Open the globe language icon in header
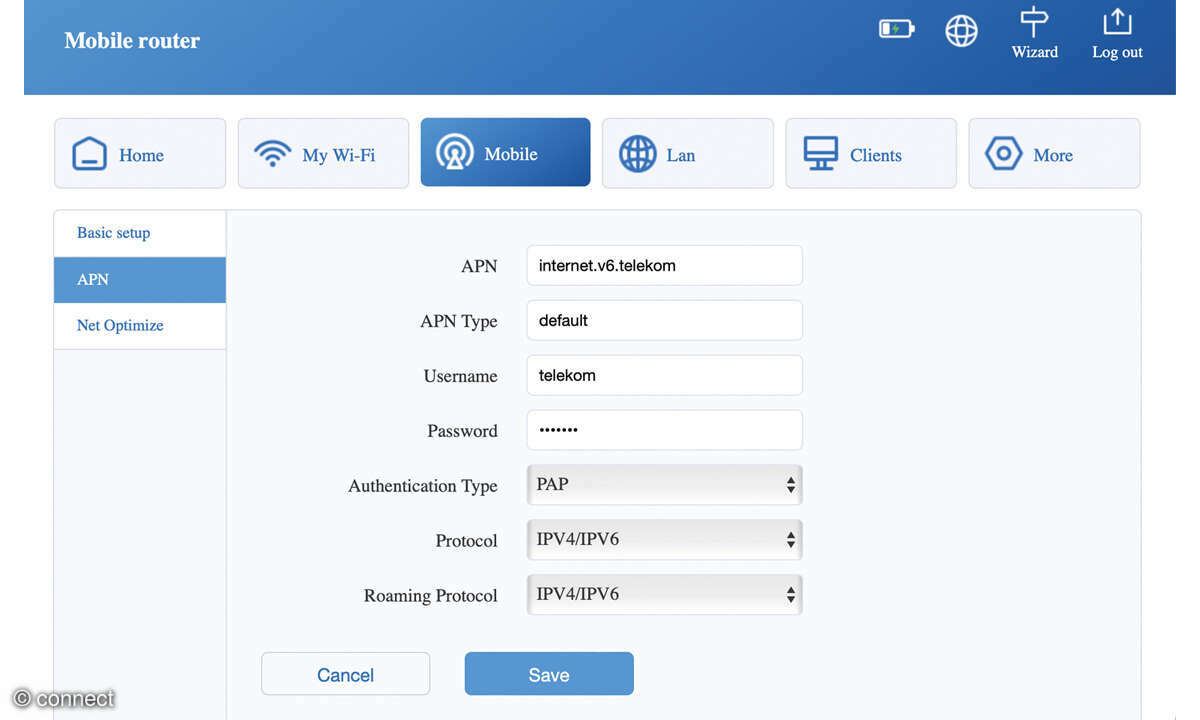This screenshot has width=1200, height=720. [x=961, y=31]
